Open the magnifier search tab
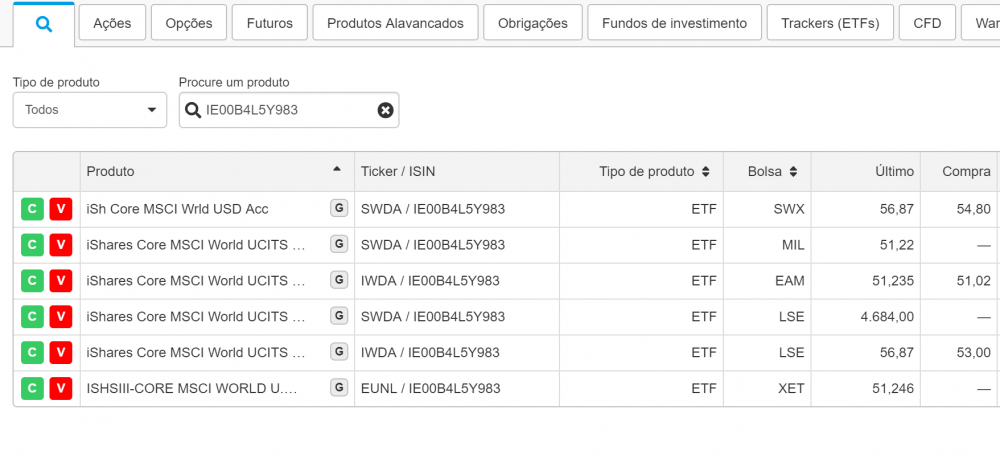The image size is (1000, 462). pyautogui.click(x=43, y=24)
